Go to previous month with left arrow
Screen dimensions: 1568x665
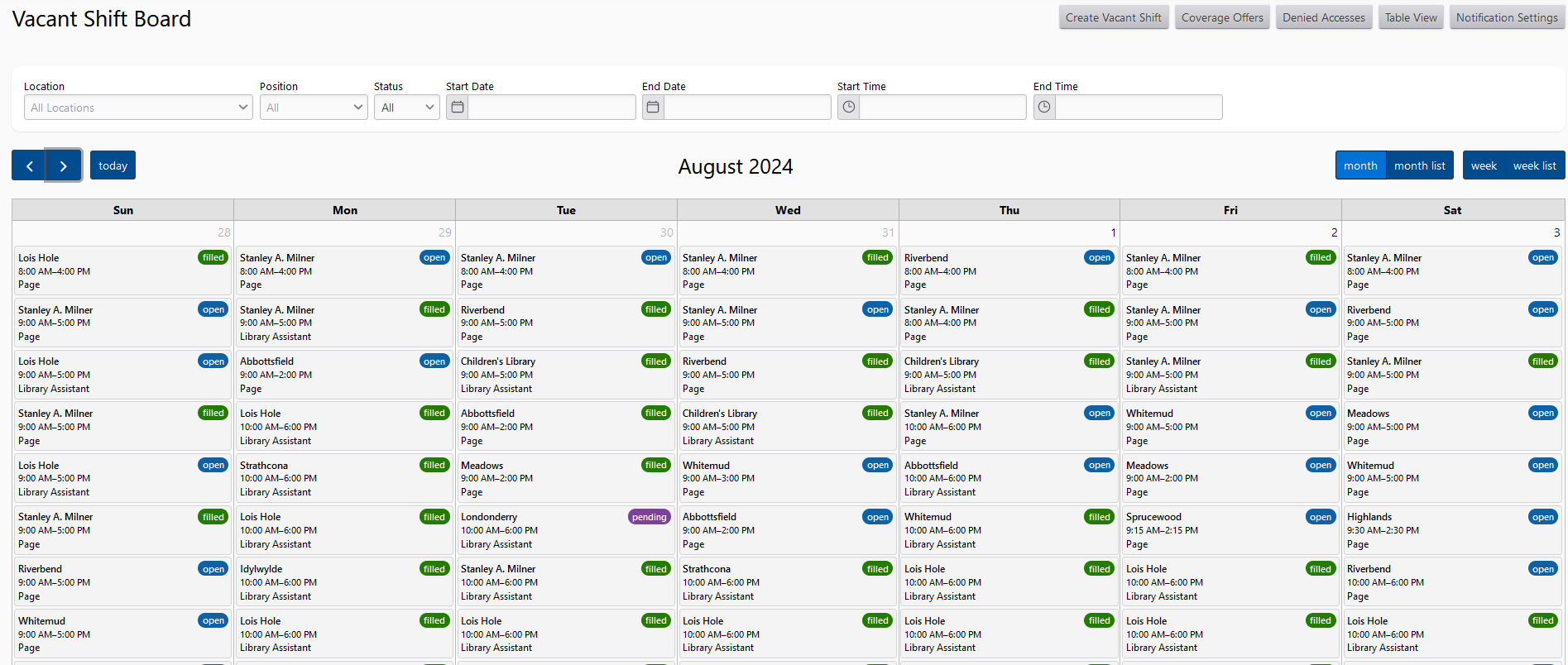click(29, 165)
